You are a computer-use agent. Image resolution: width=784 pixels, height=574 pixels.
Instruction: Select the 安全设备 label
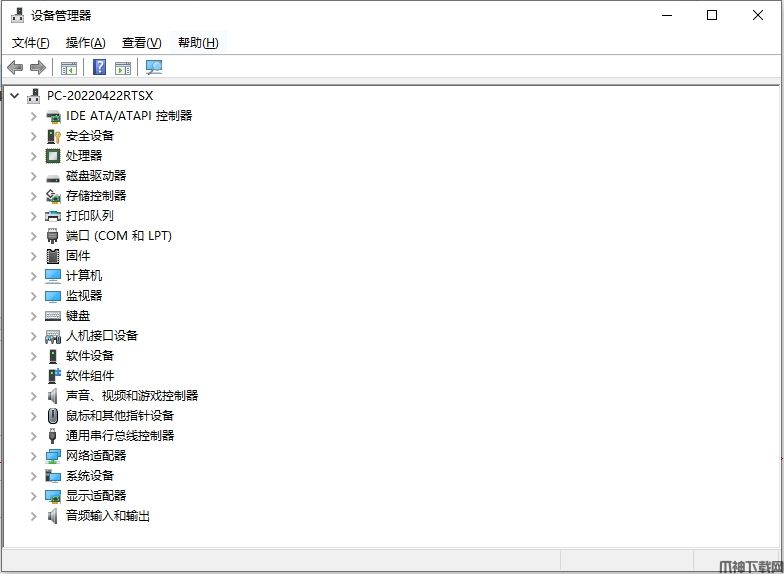click(x=90, y=136)
